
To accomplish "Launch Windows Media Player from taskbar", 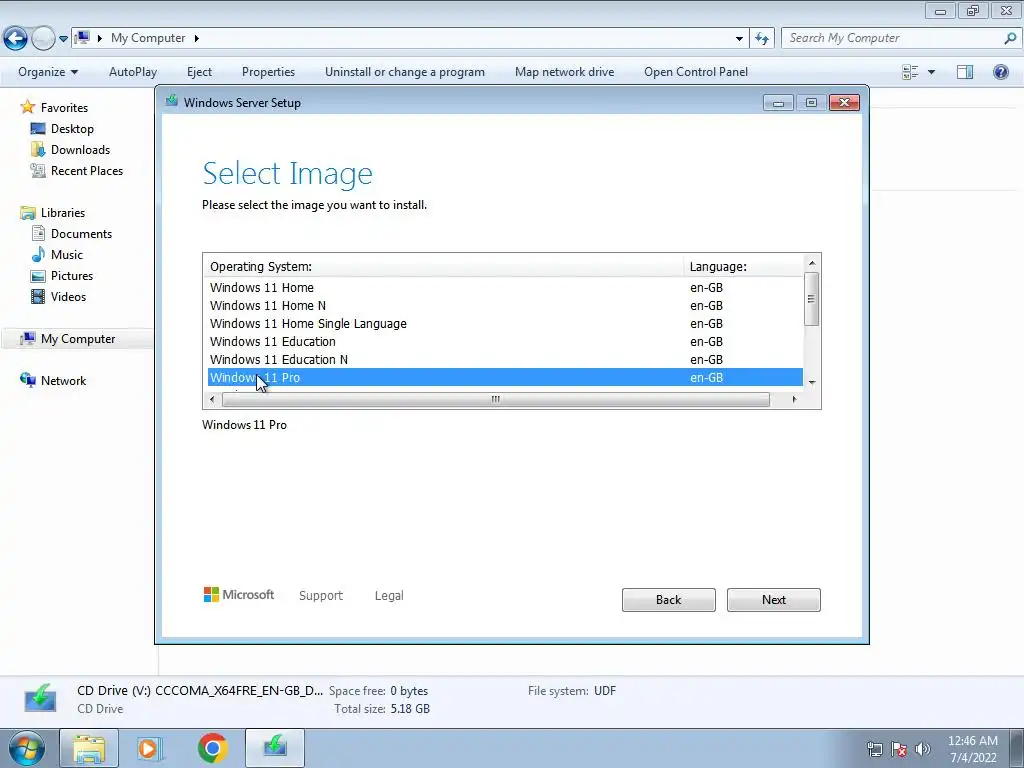I will pos(150,748).
